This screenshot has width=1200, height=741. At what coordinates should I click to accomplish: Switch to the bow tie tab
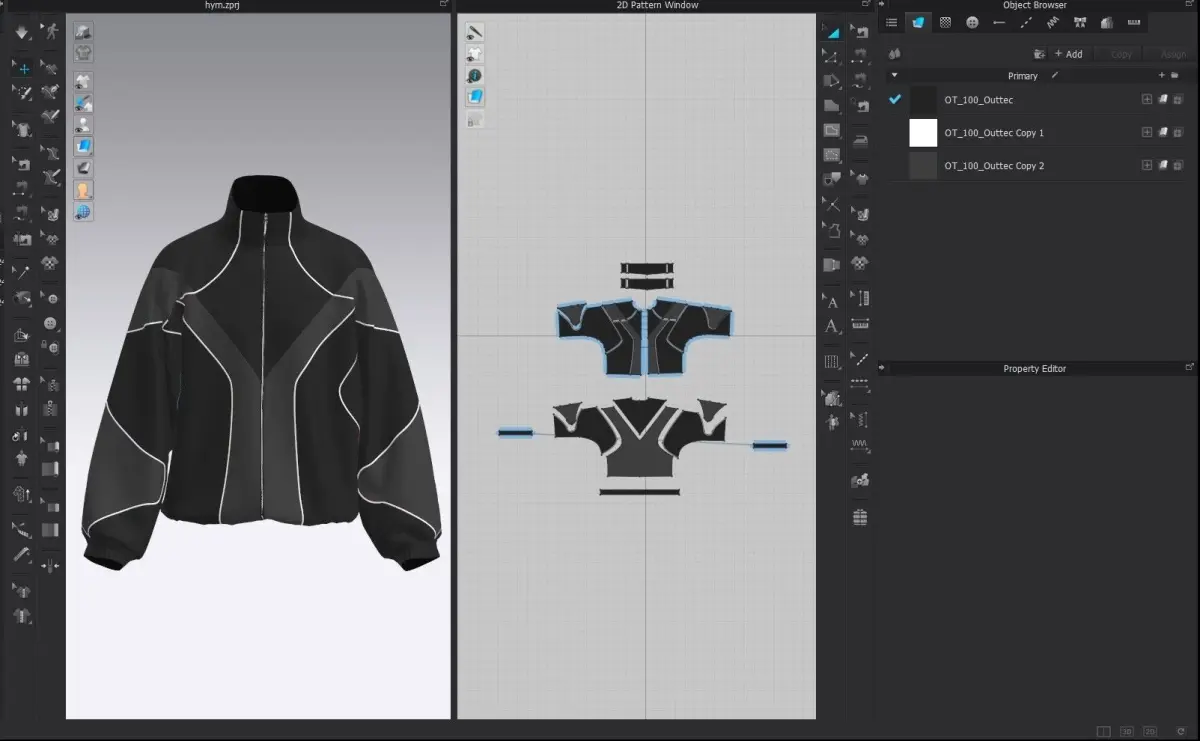[x=1080, y=23]
